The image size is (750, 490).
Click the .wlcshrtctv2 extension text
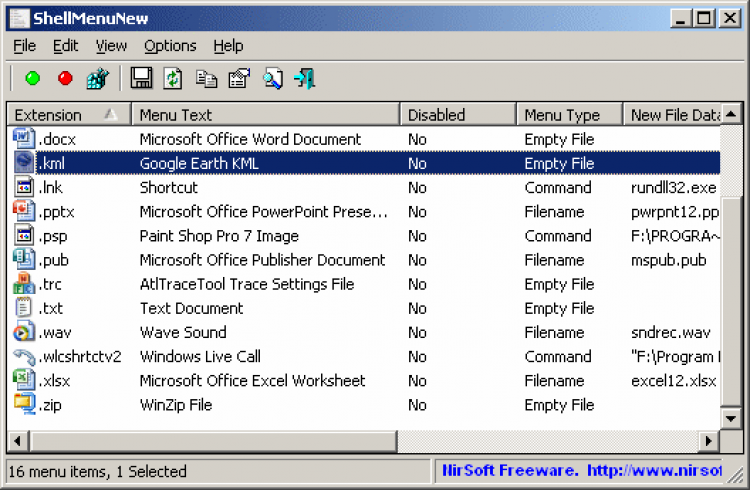[80, 356]
